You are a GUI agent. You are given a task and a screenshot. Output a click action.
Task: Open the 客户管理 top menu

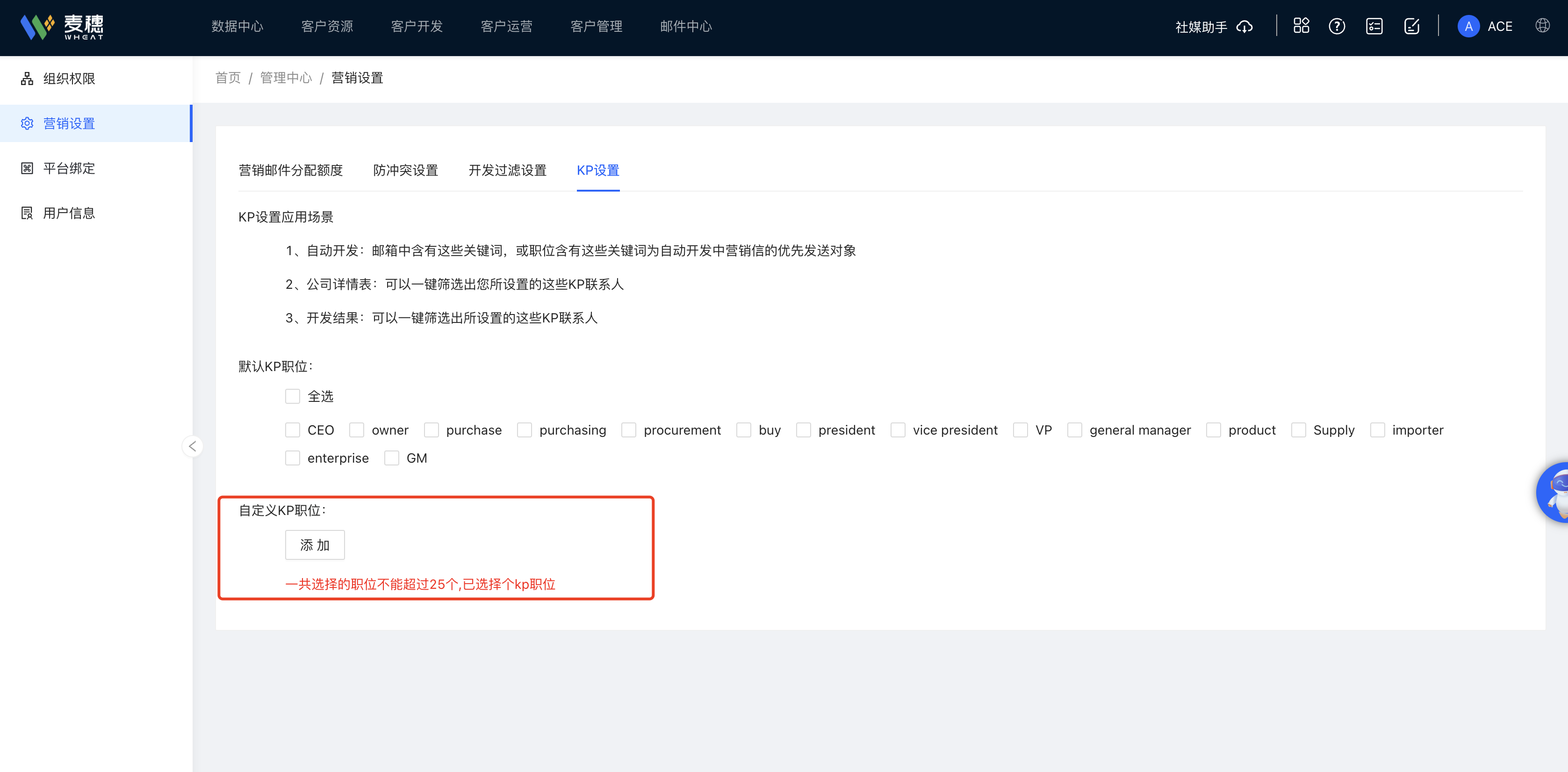[x=597, y=27]
